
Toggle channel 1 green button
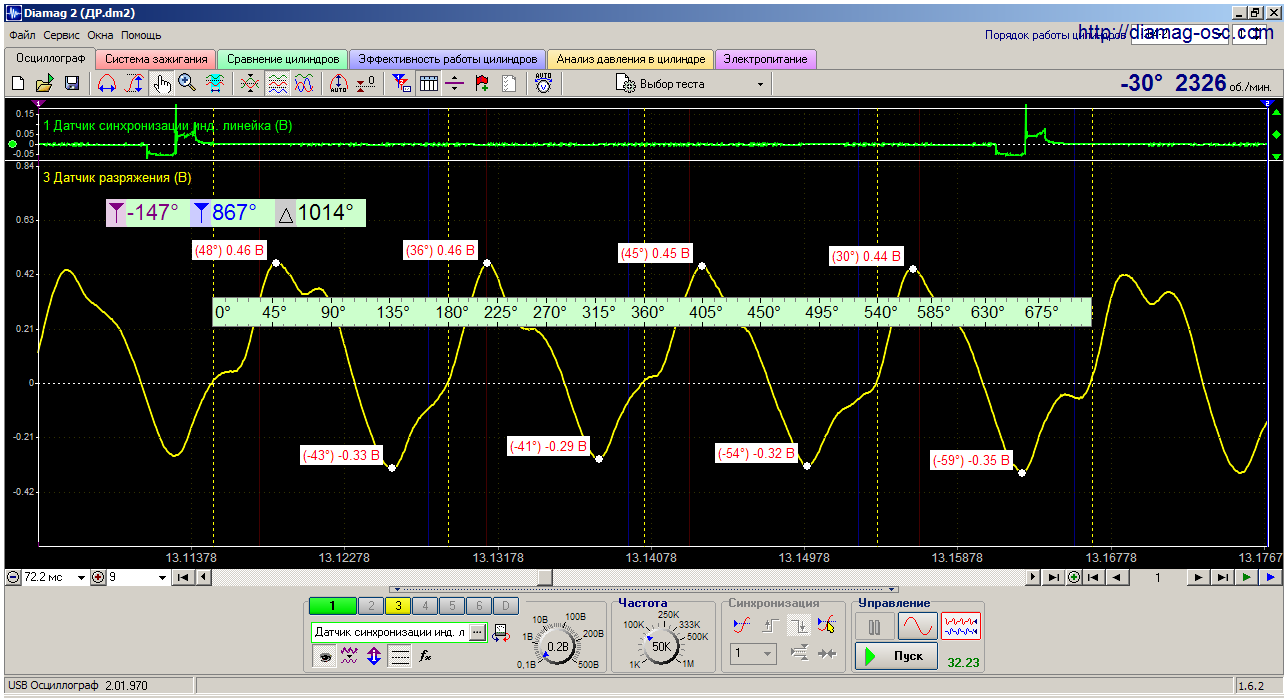coord(333,606)
